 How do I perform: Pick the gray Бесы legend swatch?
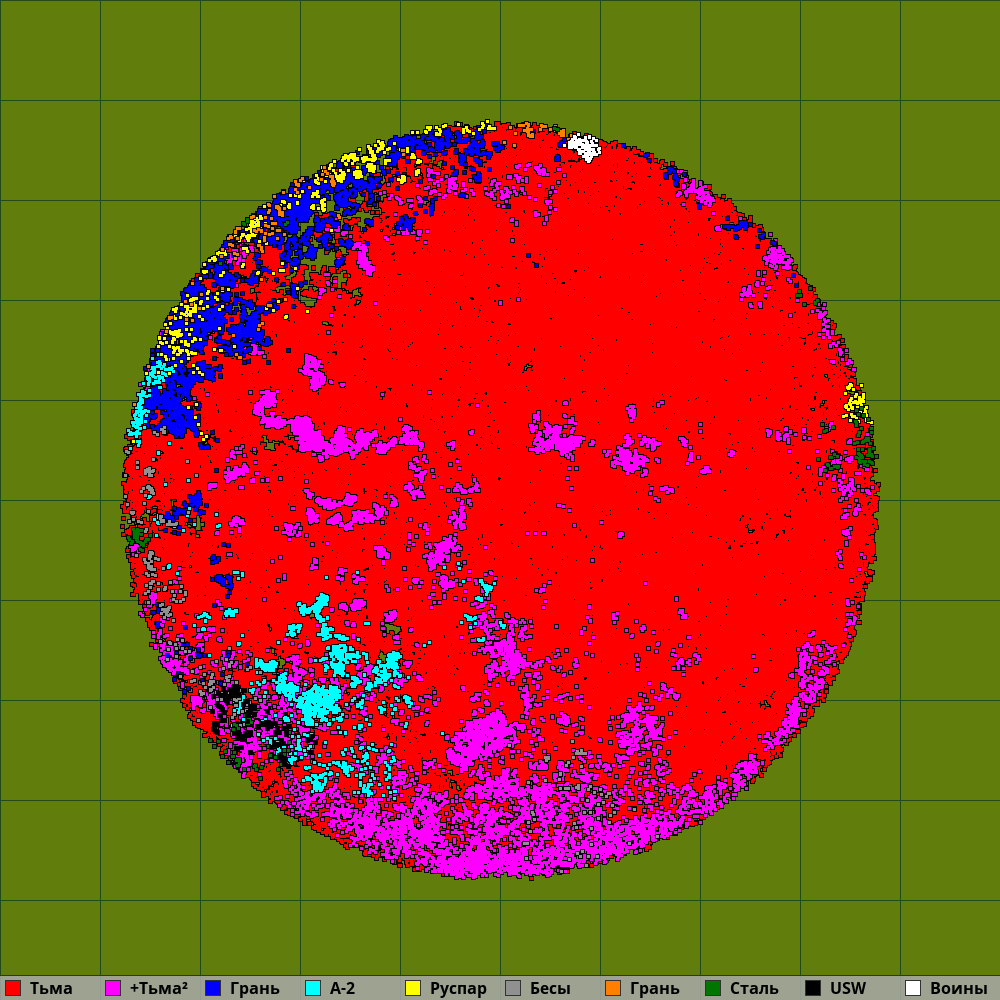513,988
